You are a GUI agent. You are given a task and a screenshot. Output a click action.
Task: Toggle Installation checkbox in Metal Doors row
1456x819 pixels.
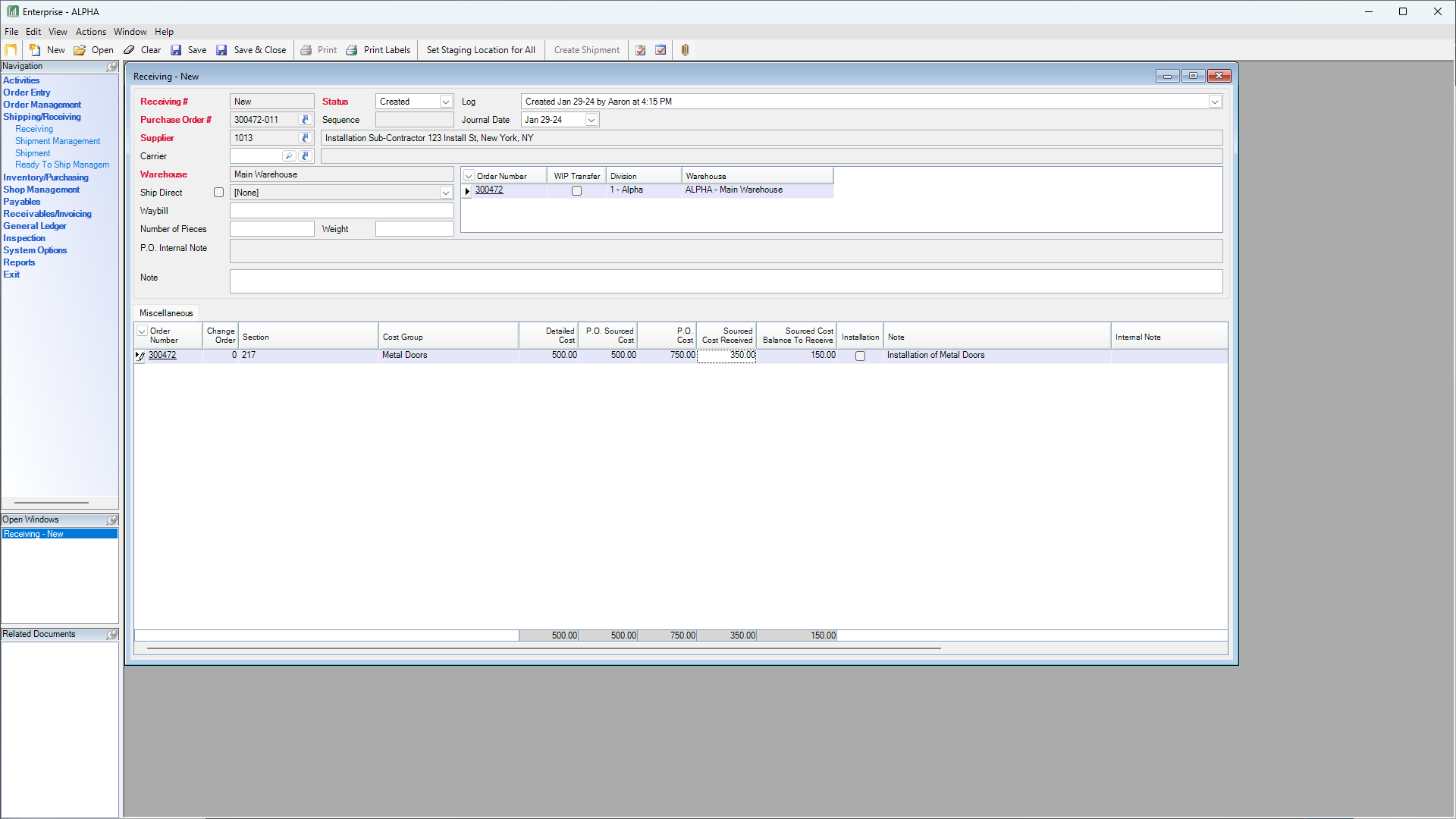tap(860, 356)
